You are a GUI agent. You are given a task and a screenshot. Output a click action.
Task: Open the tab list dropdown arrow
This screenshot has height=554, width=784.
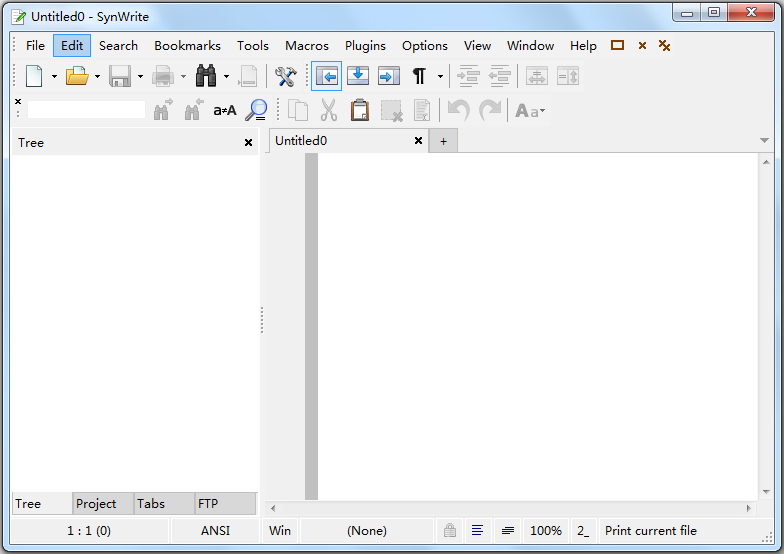click(764, 140)
